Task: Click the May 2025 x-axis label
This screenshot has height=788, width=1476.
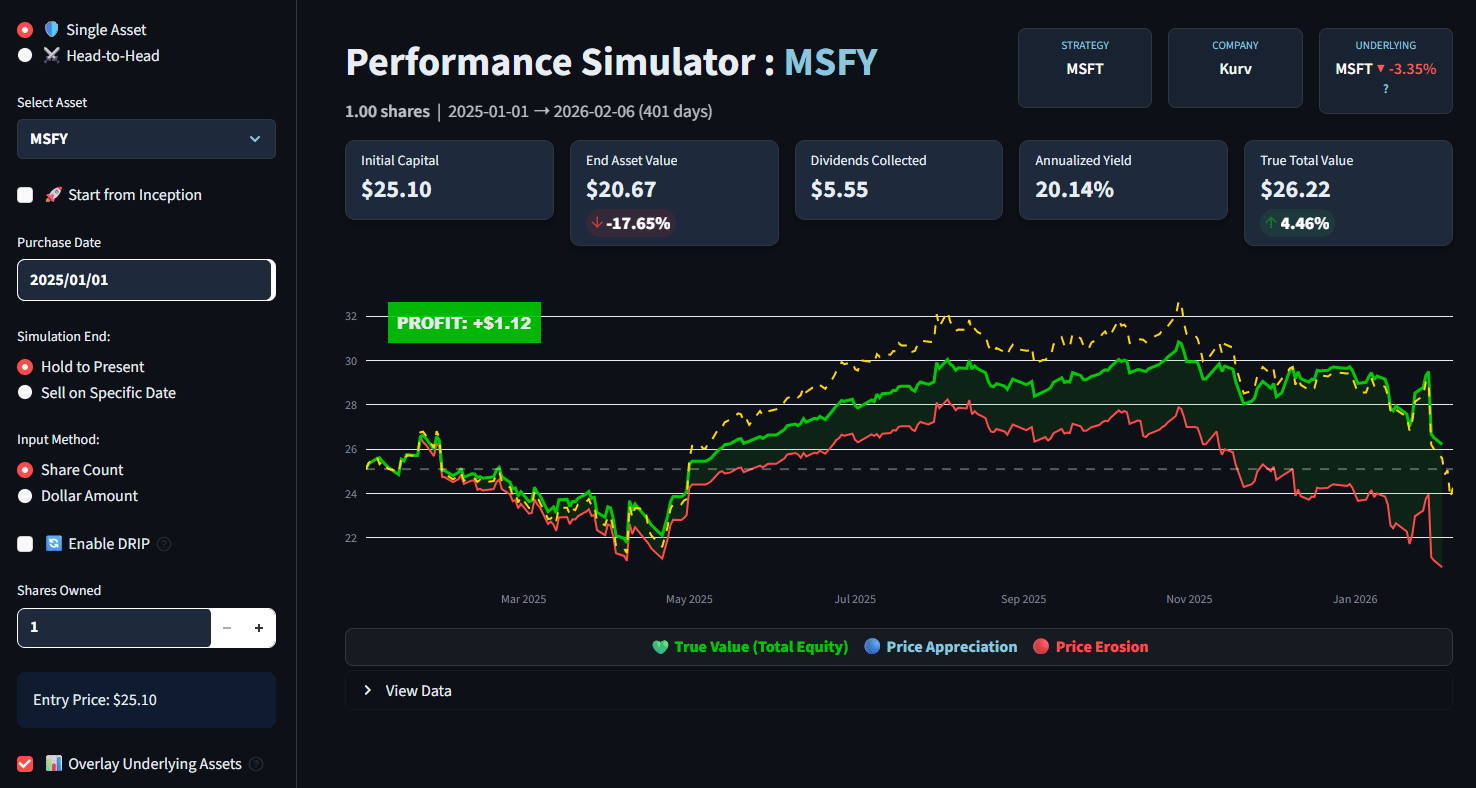Action: pyautogui.click(x=690, y=599)
